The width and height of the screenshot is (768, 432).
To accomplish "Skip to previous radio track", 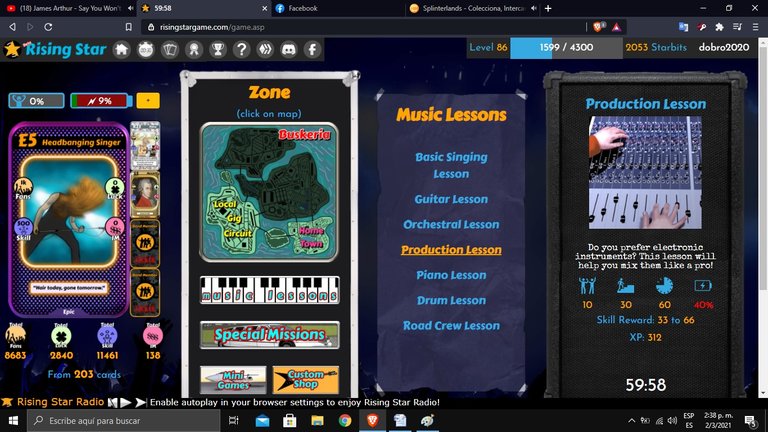I will coord(113,402).
